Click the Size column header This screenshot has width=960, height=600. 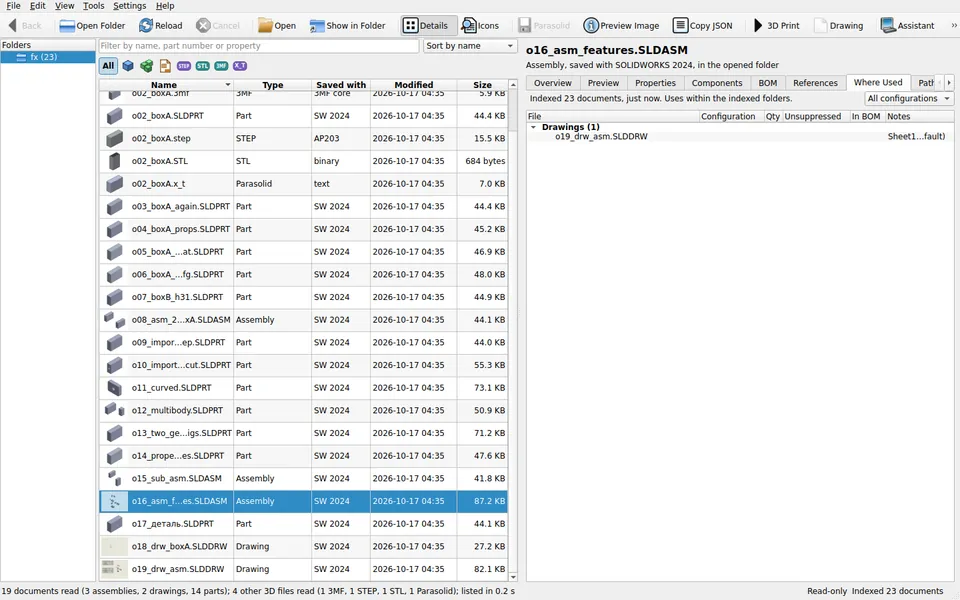tap(482, 85)
